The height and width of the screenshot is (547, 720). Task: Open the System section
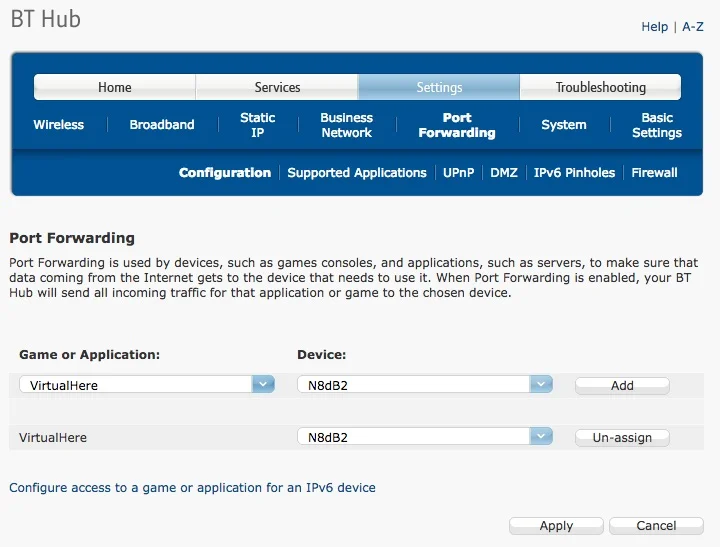(564, 124)
